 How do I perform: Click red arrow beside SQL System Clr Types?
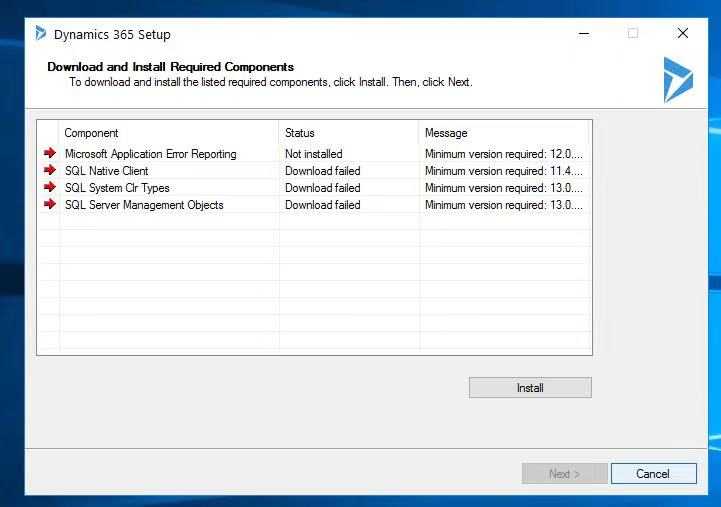coord(50,187)
